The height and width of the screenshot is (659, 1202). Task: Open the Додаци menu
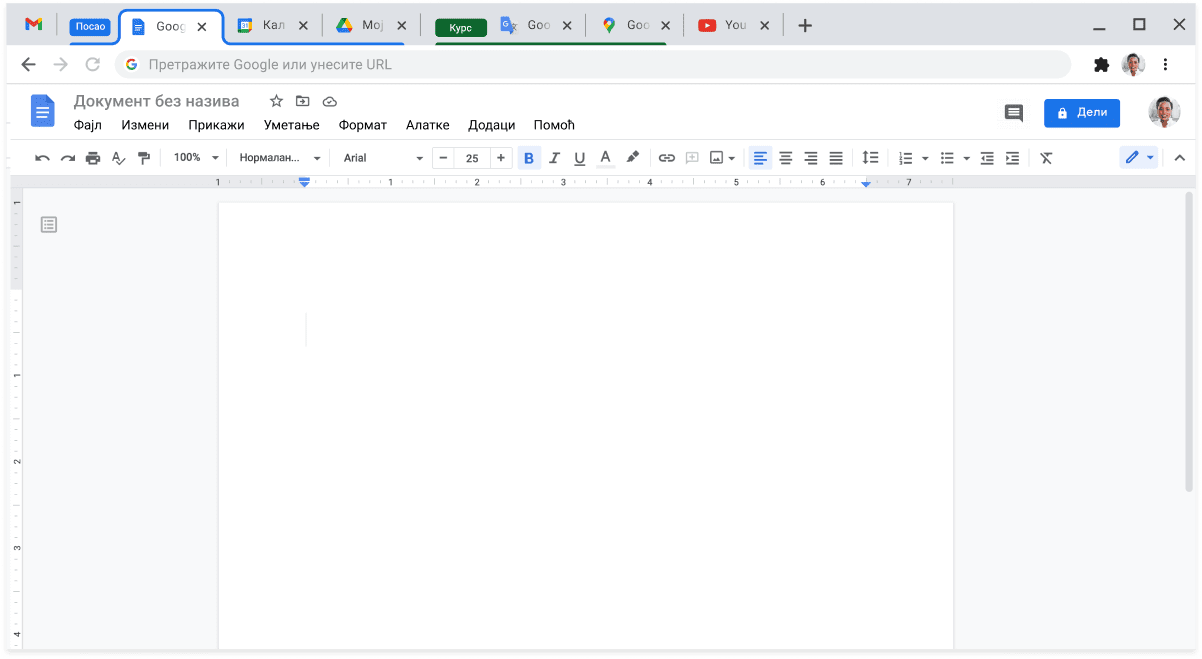coord(492,125)
